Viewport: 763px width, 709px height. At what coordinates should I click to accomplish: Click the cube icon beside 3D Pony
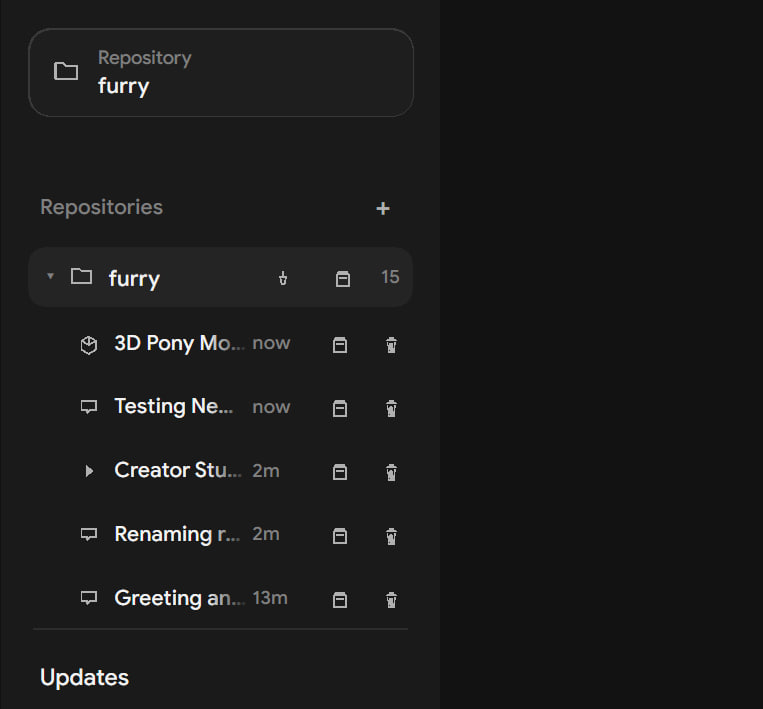(x=89, y=345)
